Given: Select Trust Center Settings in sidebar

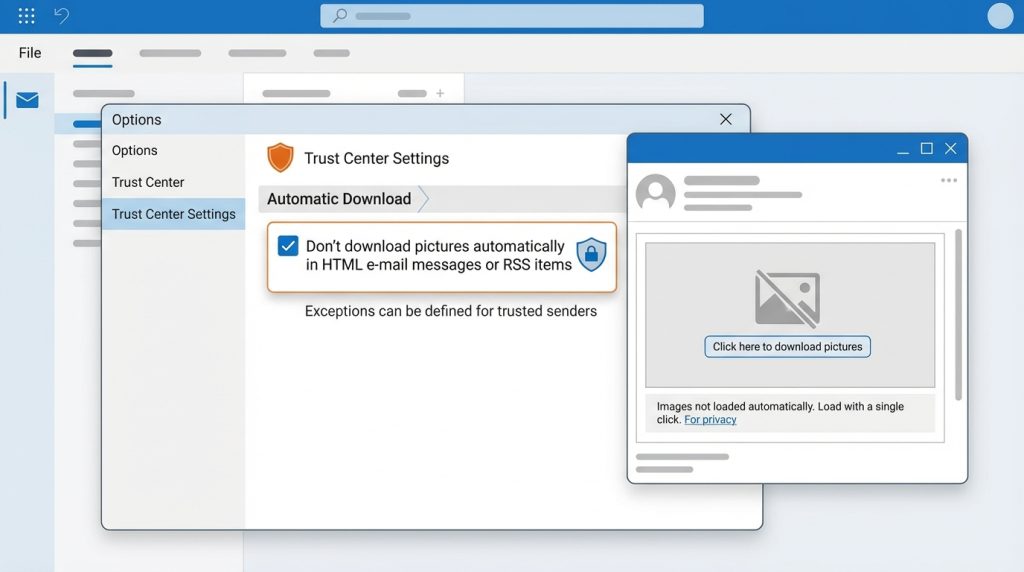Looking at the screenshot, I should [174, 214].
